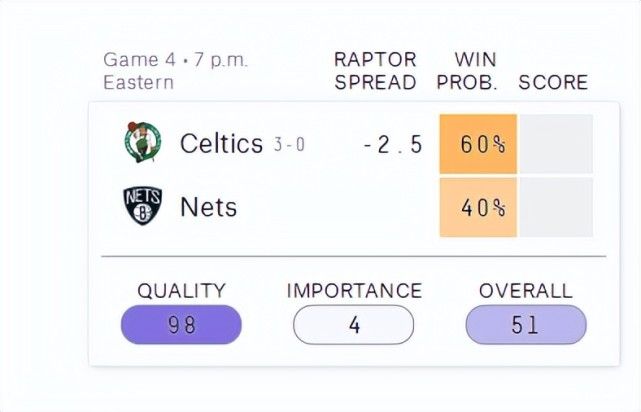
Task: Click the empty Nets score box
Action: tap(555, 208)
